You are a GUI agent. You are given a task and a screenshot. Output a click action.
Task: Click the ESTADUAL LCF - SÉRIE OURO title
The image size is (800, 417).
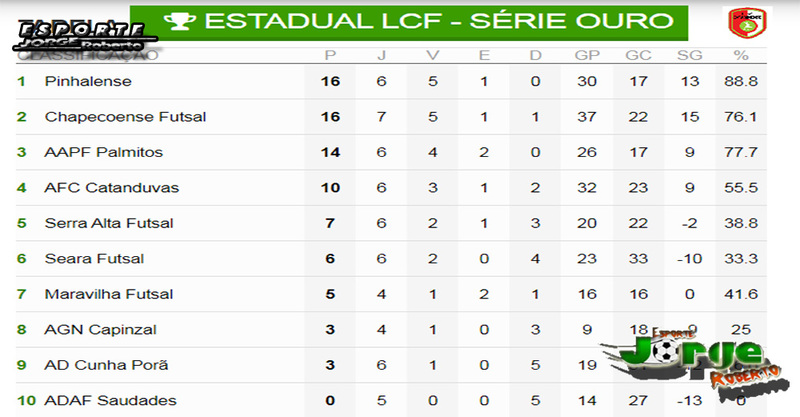[439, 21]
